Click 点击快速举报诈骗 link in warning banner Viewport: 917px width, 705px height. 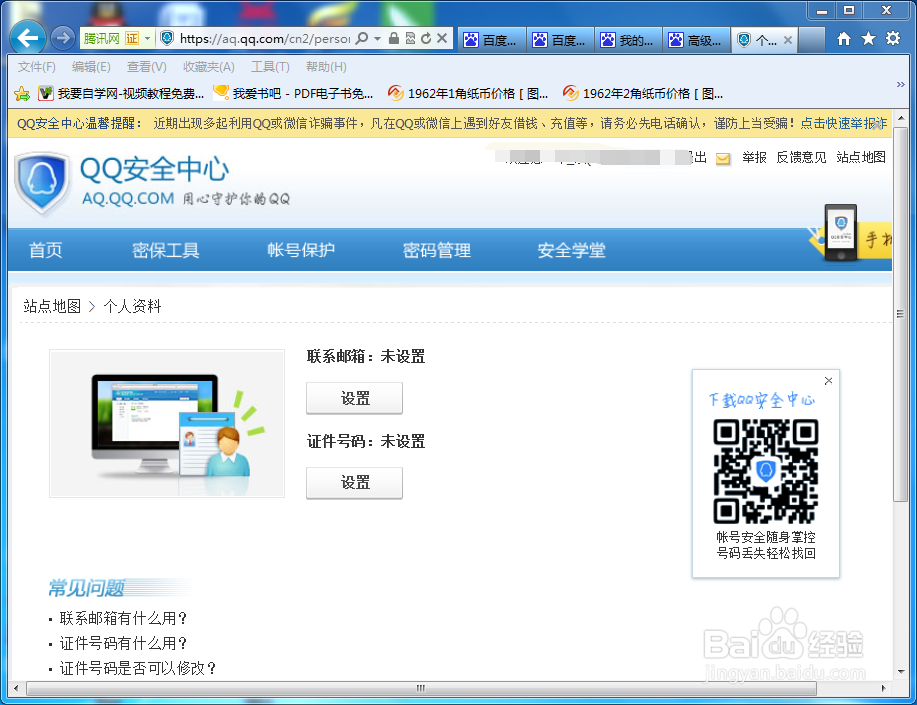point(843,123)
